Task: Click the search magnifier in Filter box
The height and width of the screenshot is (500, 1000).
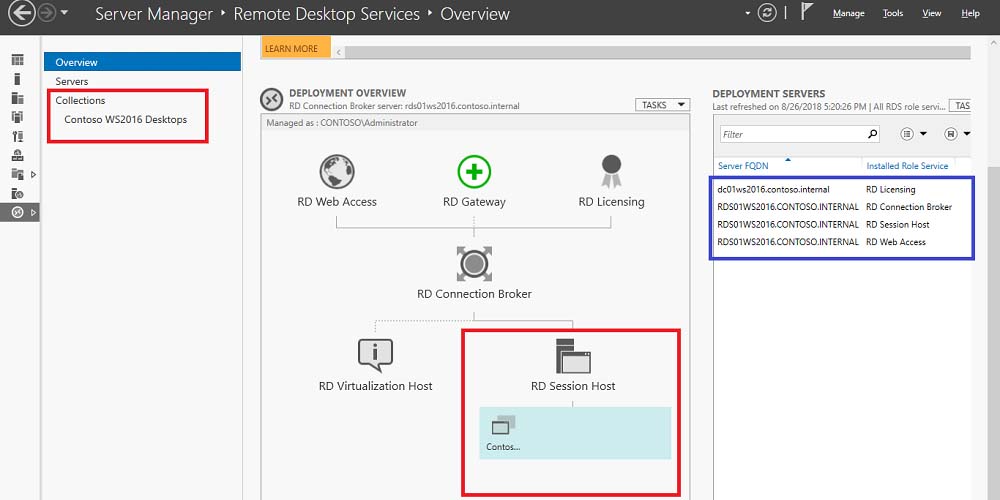Action: pos(872,134)
